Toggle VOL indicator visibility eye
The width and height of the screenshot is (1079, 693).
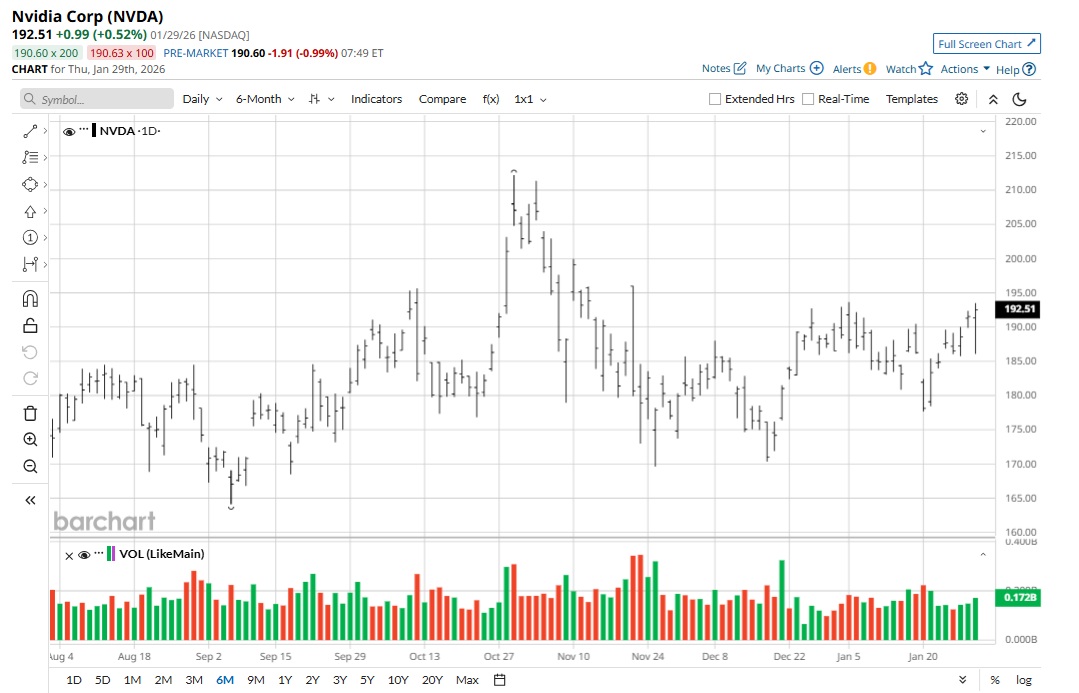coord(84,555)
